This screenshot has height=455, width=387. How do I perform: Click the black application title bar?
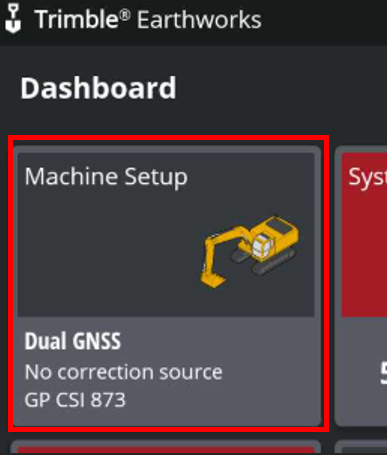point(193,22)
